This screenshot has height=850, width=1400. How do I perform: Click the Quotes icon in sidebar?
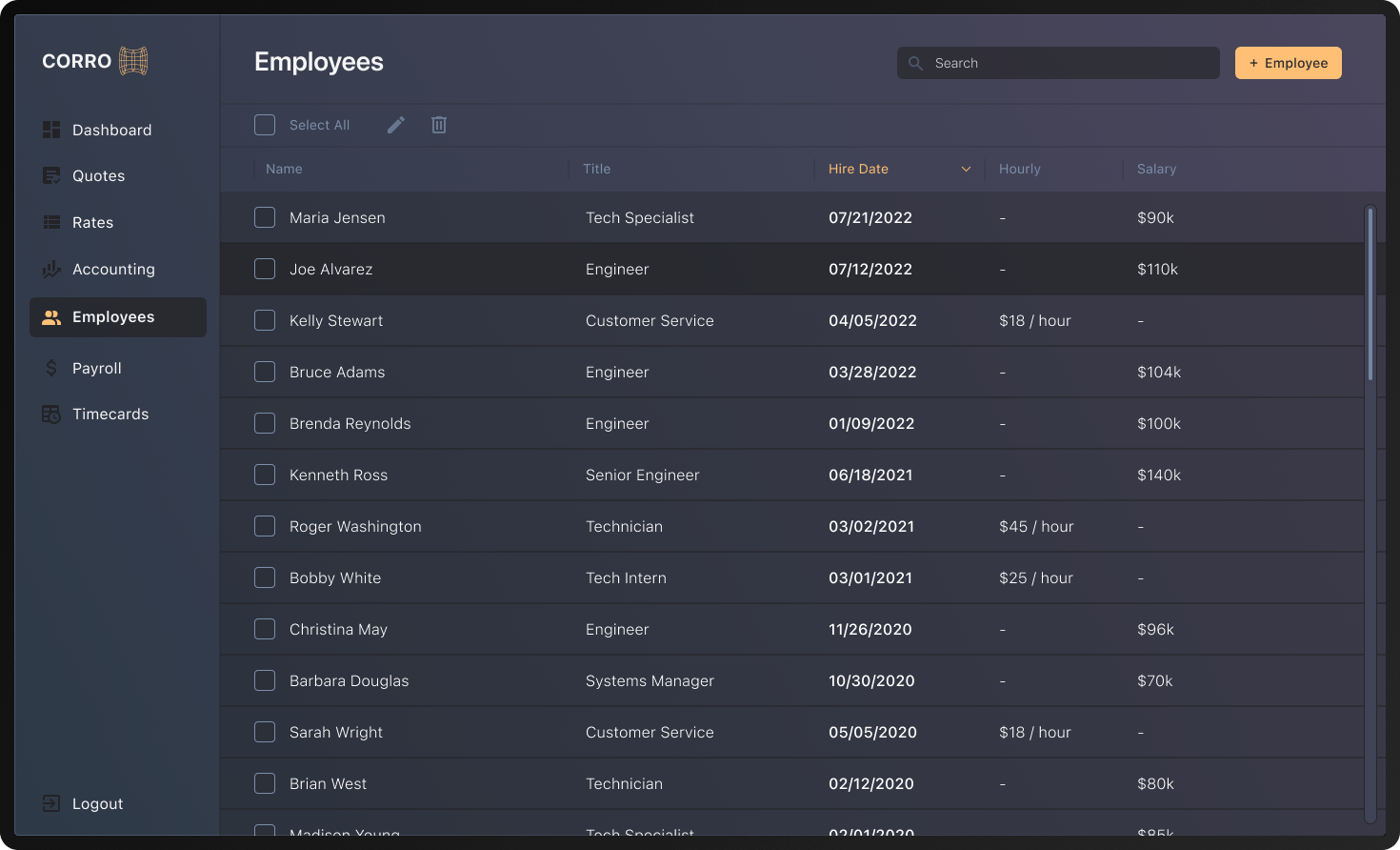pos(51,175)
